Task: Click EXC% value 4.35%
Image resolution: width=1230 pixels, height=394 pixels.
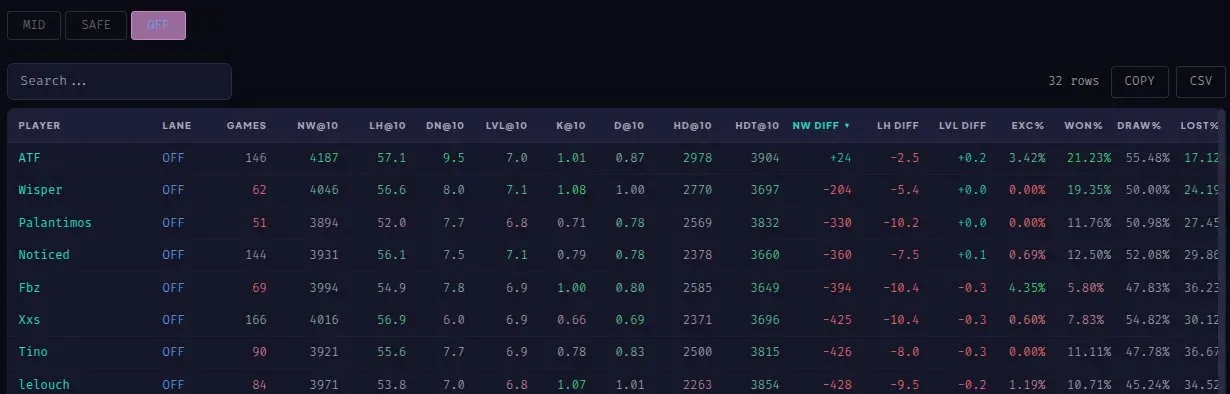Action: [1027, 288]
